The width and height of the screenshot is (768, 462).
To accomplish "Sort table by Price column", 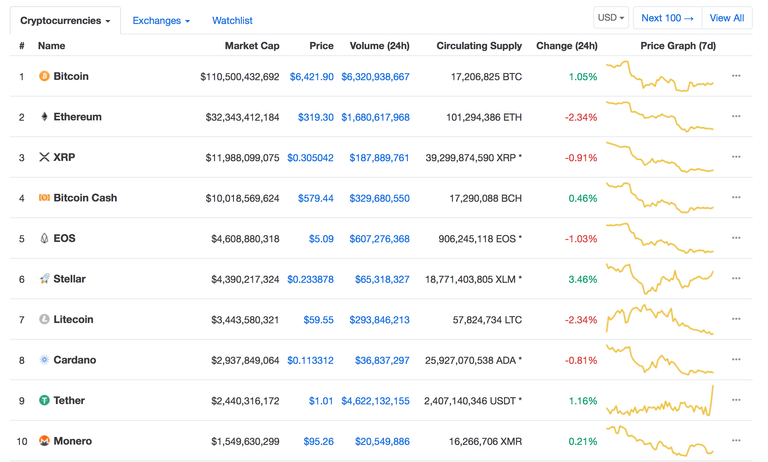I will pos(321,46).
